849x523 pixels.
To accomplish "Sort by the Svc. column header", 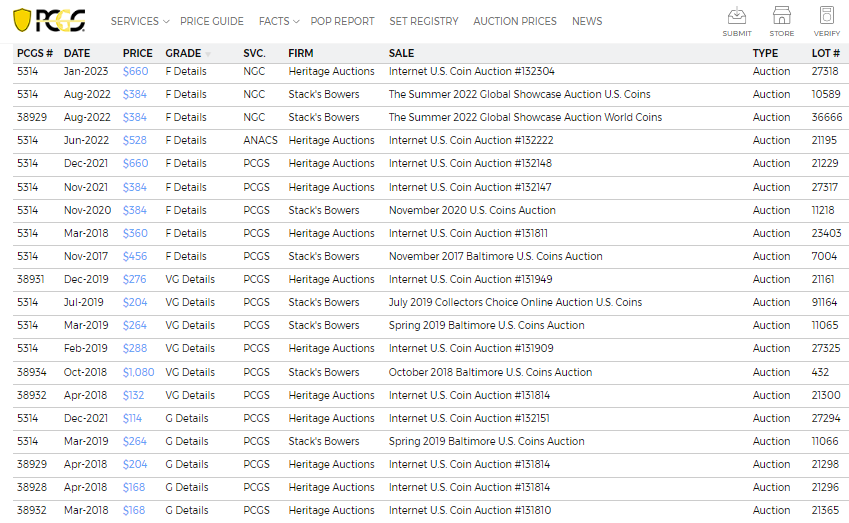I will 254,53.
